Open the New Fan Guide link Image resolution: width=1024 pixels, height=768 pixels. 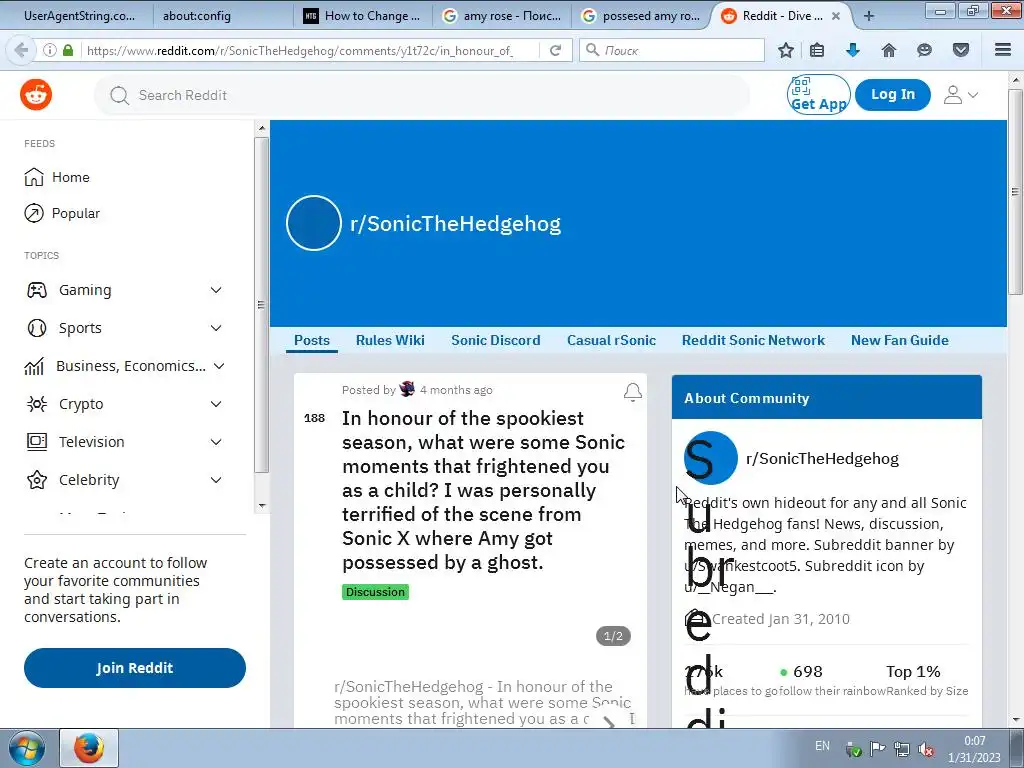(899, 340)
